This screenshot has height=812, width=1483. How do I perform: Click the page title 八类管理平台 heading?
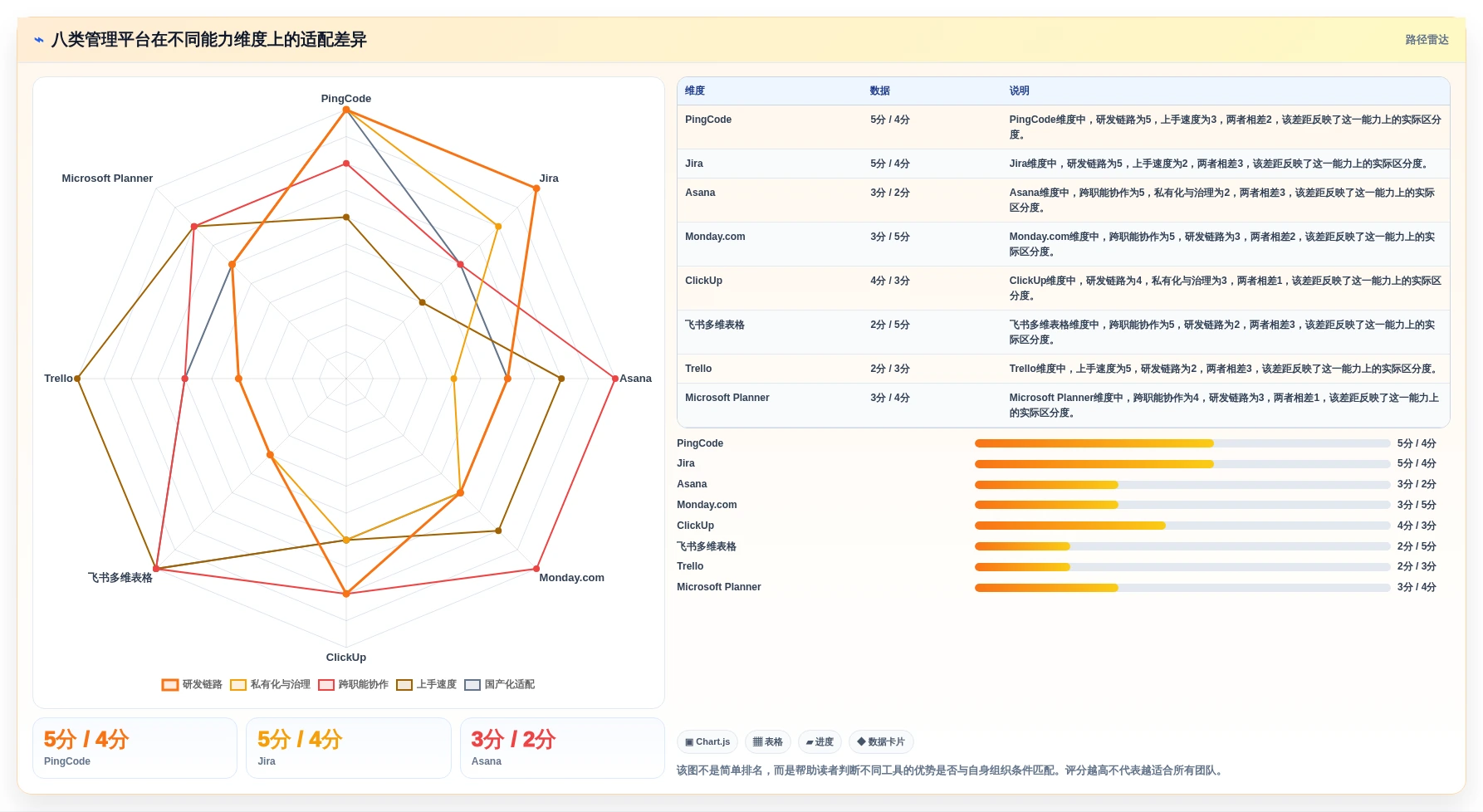(209, 40)
